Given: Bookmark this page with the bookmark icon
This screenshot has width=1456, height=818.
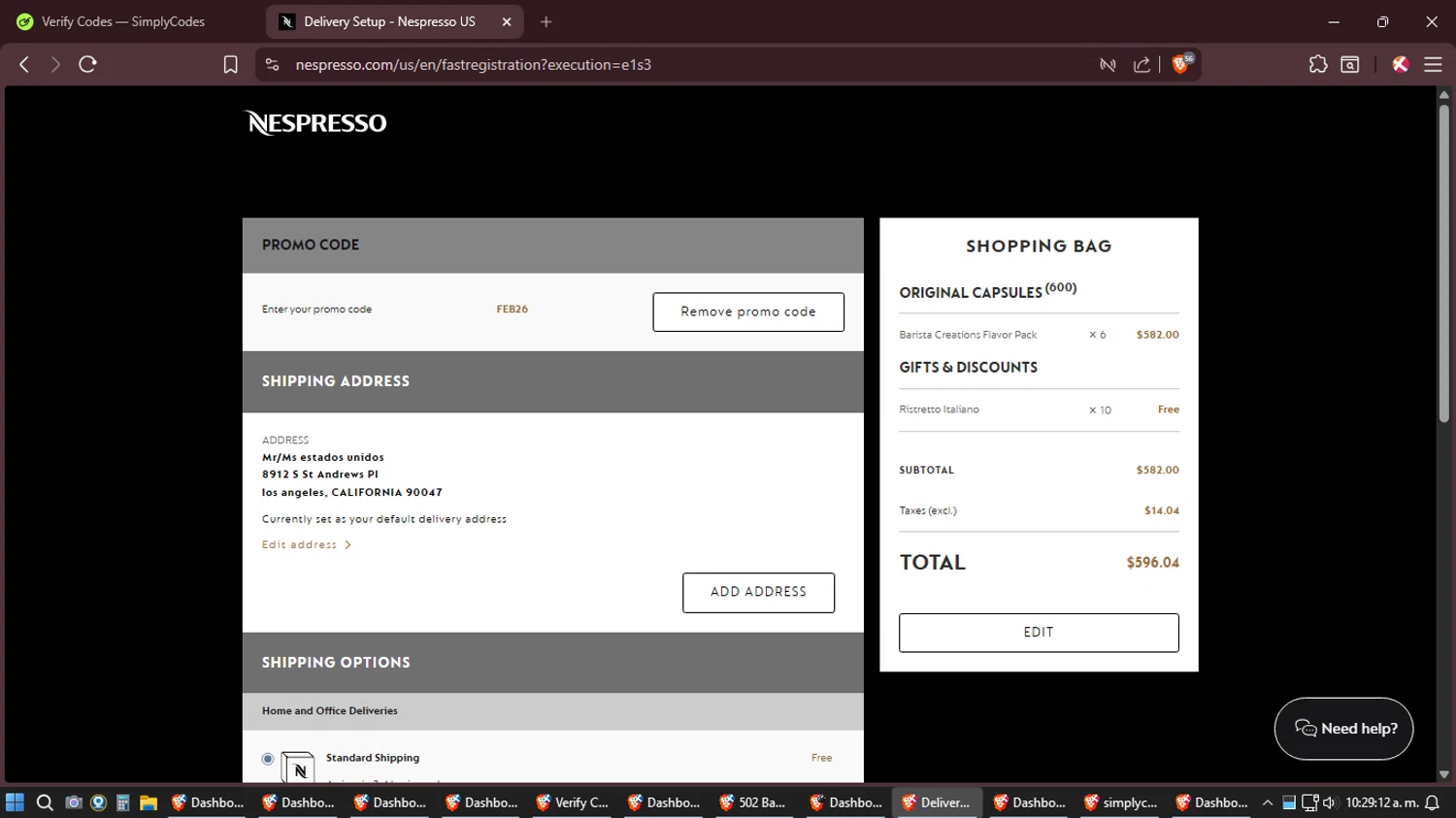Looking at the screenshot, I should (230, 64).
